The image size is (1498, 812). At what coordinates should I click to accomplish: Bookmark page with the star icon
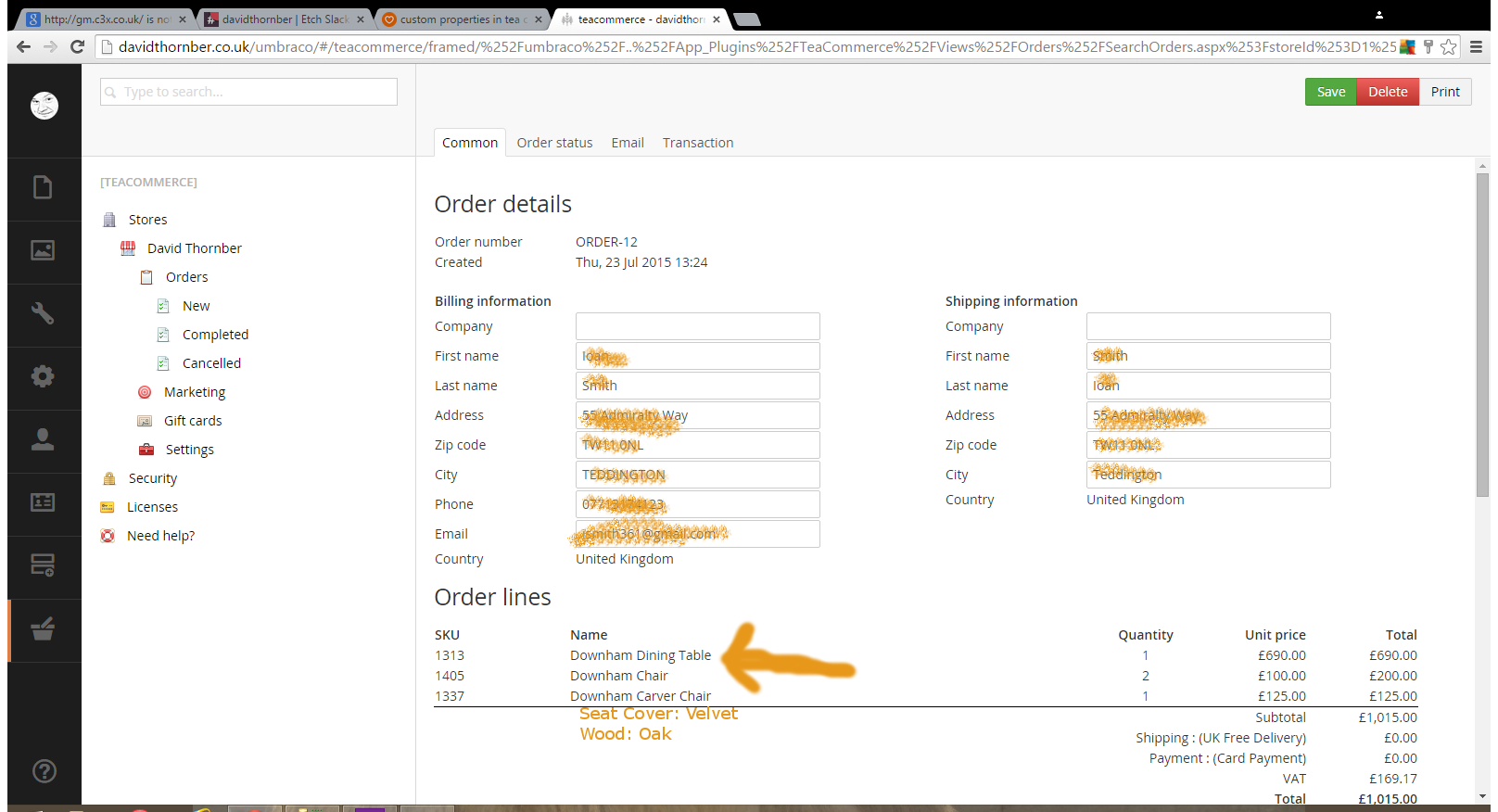[x=1449, y=46]
